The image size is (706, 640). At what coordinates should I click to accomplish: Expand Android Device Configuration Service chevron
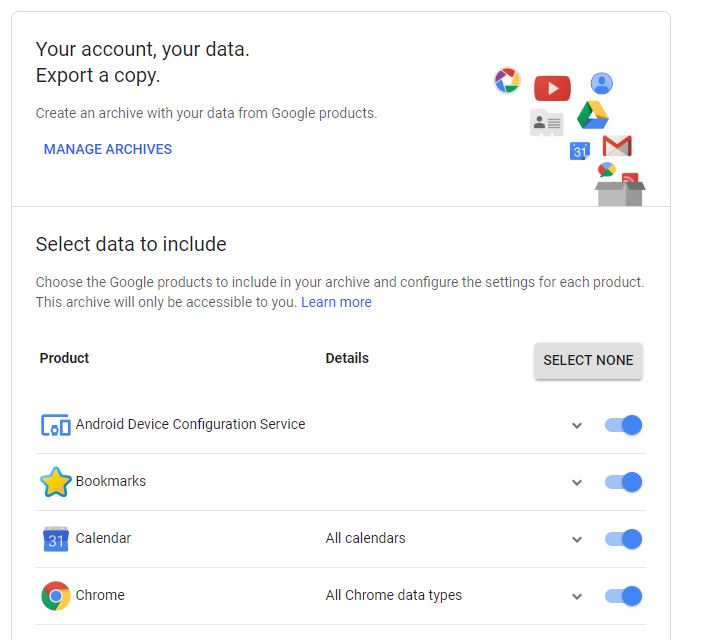coord(577,425)
